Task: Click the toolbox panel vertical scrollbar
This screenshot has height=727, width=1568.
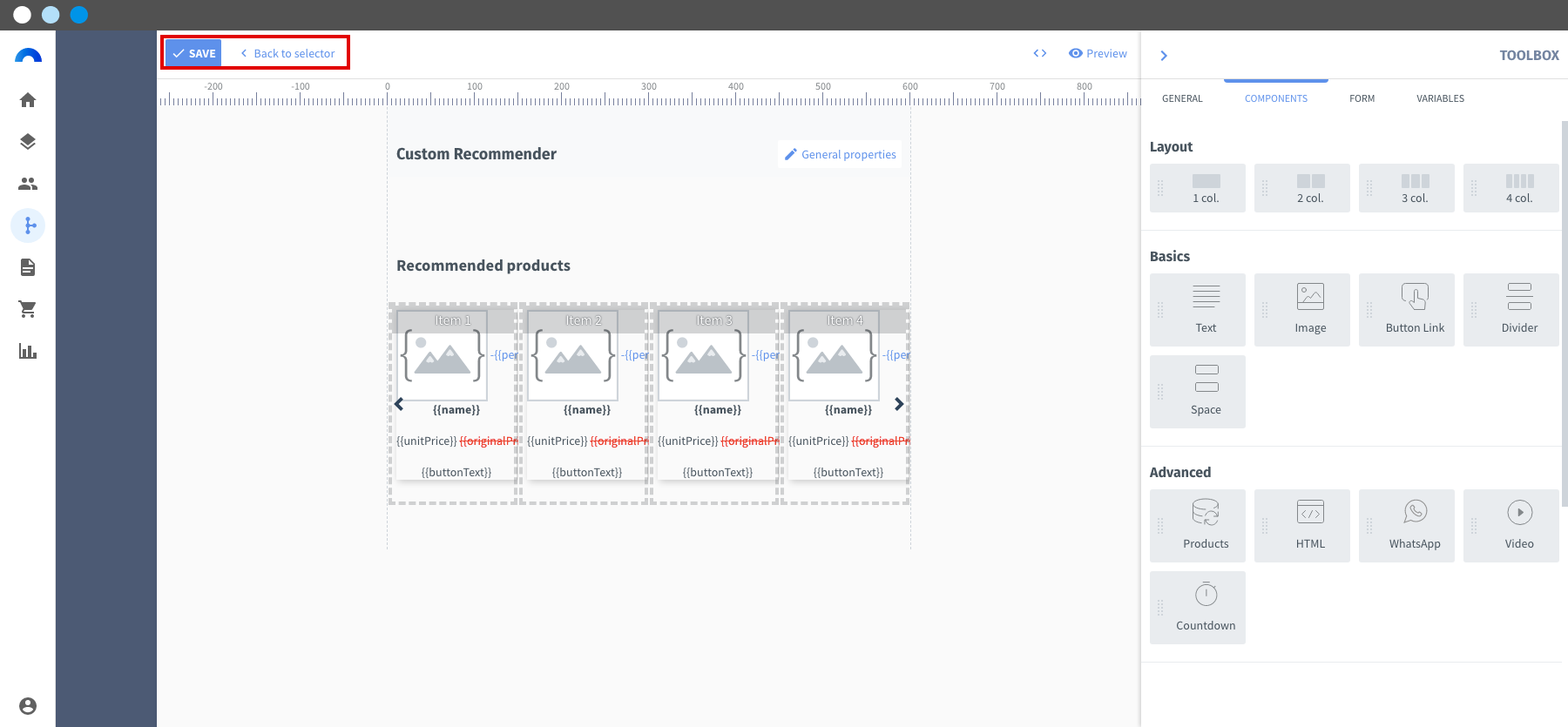Action: [1565, 313]
